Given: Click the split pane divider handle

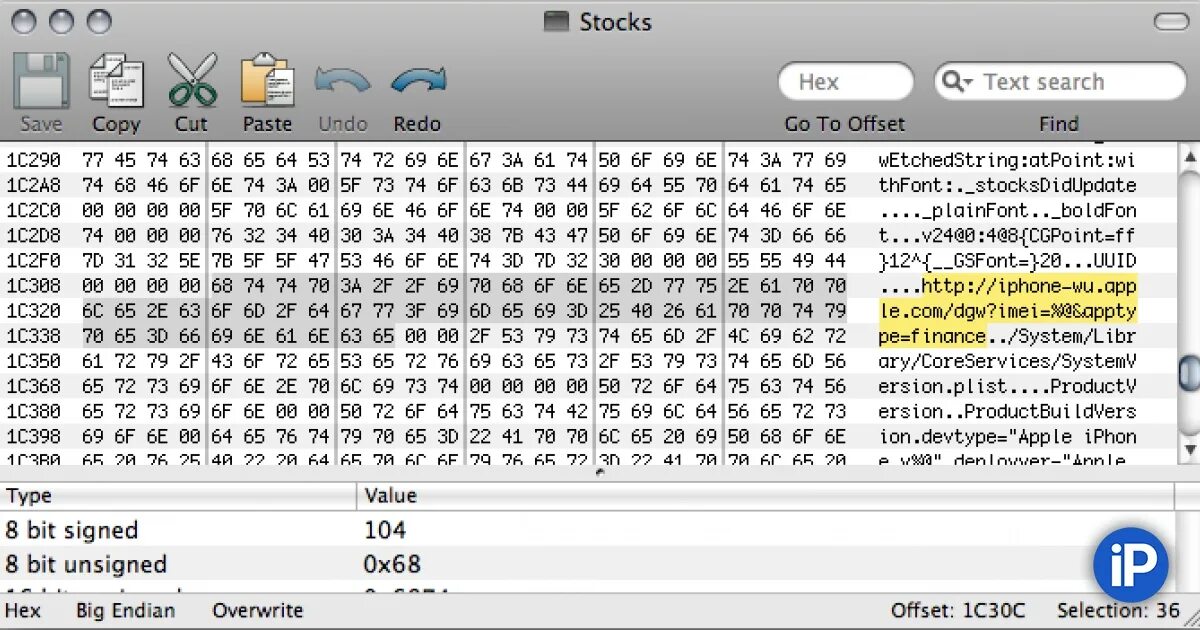Looking at the screenshot, I should point(598,472).
